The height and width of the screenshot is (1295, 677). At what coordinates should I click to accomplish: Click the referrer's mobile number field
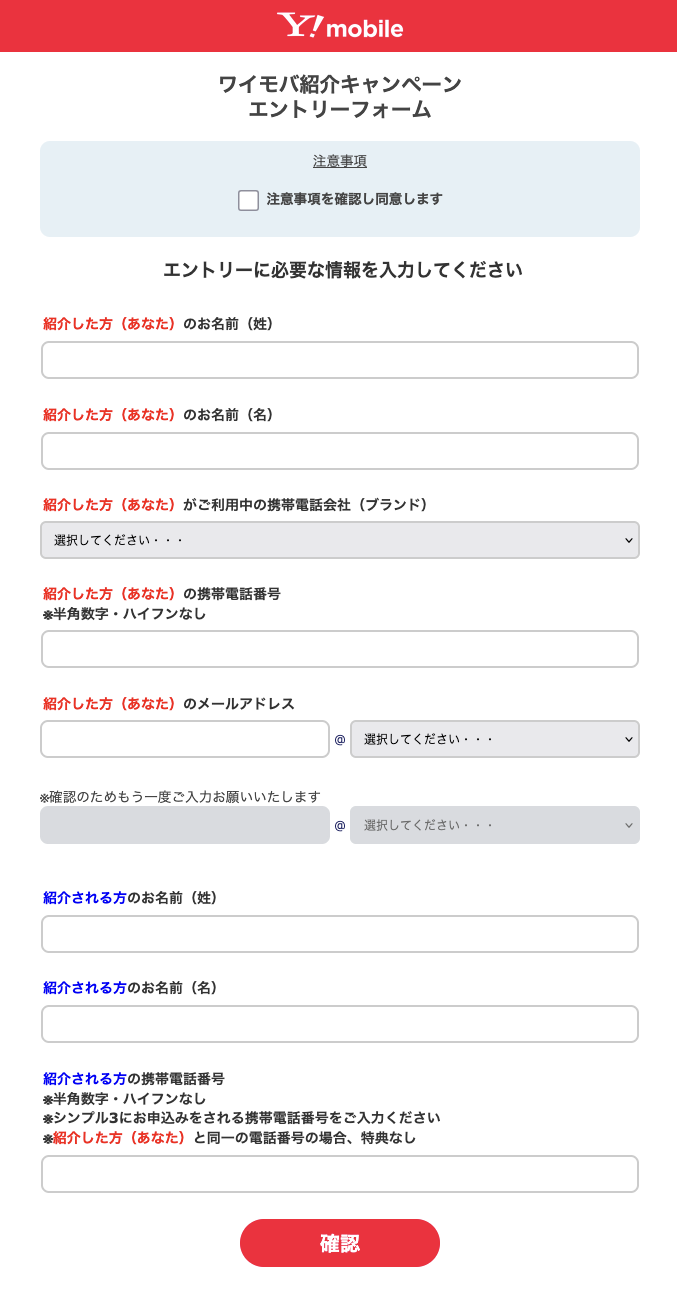tap(340, 649)
